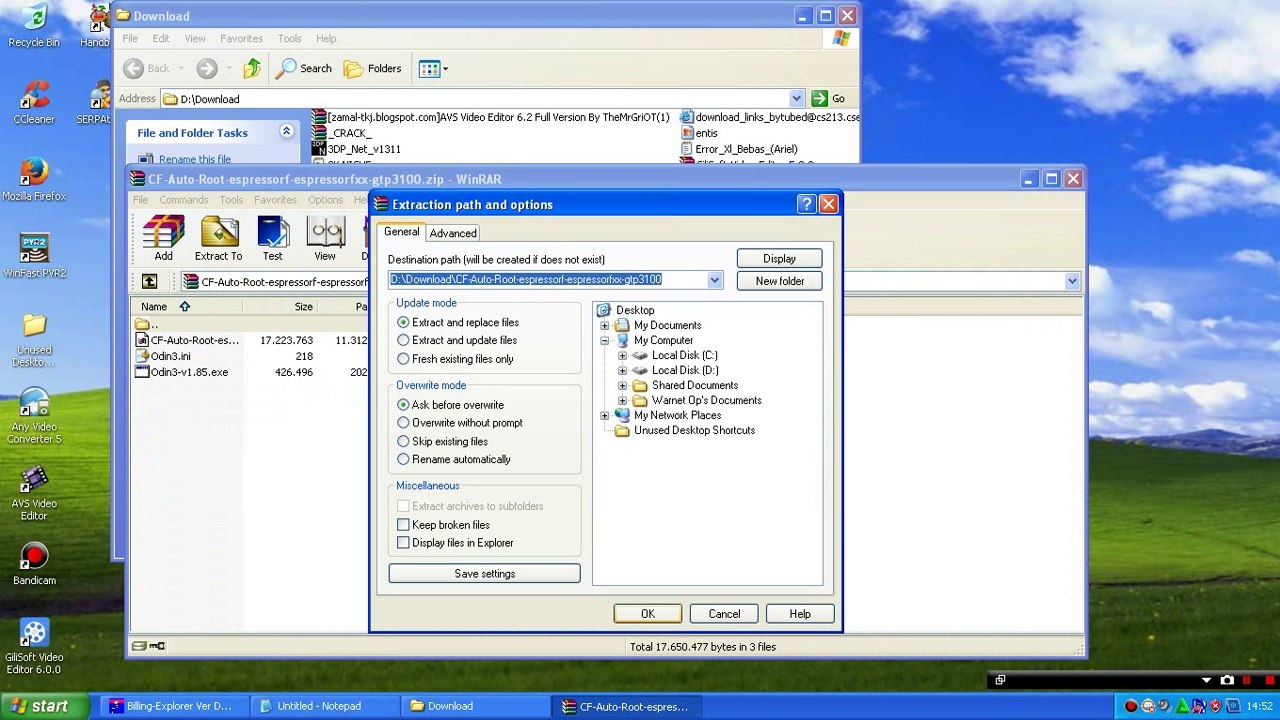Open Commands menu in WinRAR

[x=183, y=200]
